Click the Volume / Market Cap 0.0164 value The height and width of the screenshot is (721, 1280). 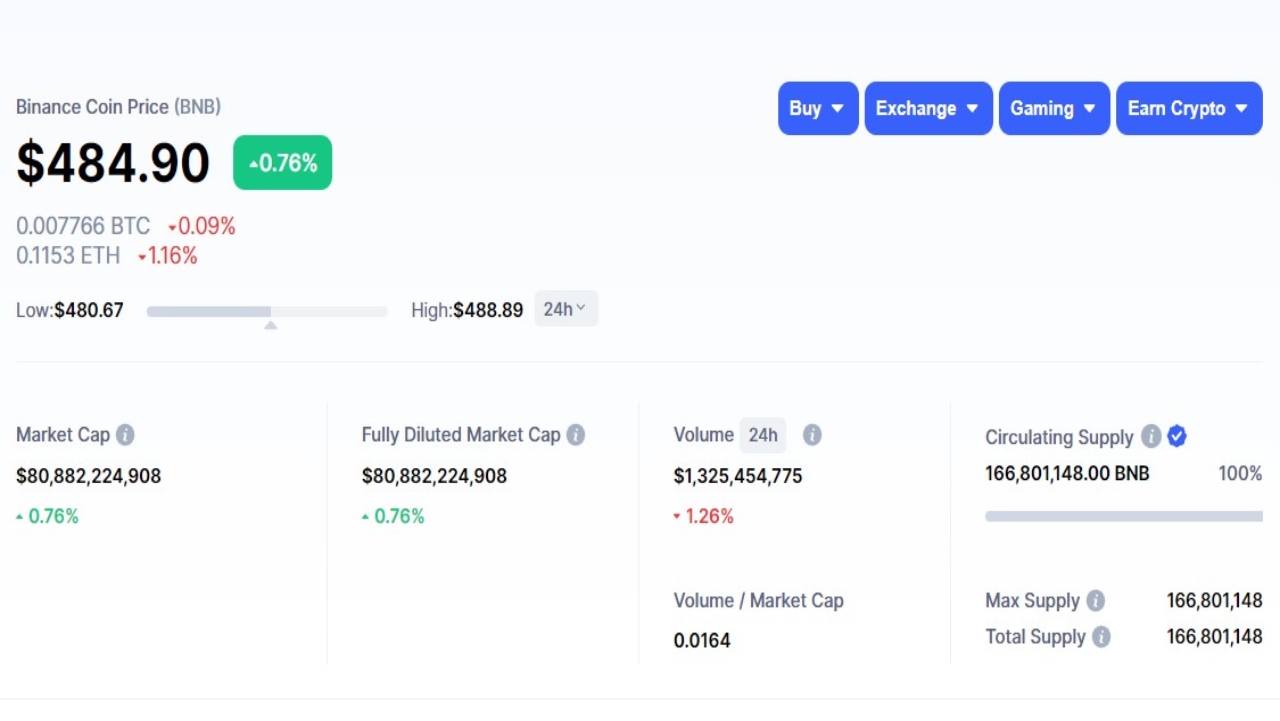click(702, 640)
